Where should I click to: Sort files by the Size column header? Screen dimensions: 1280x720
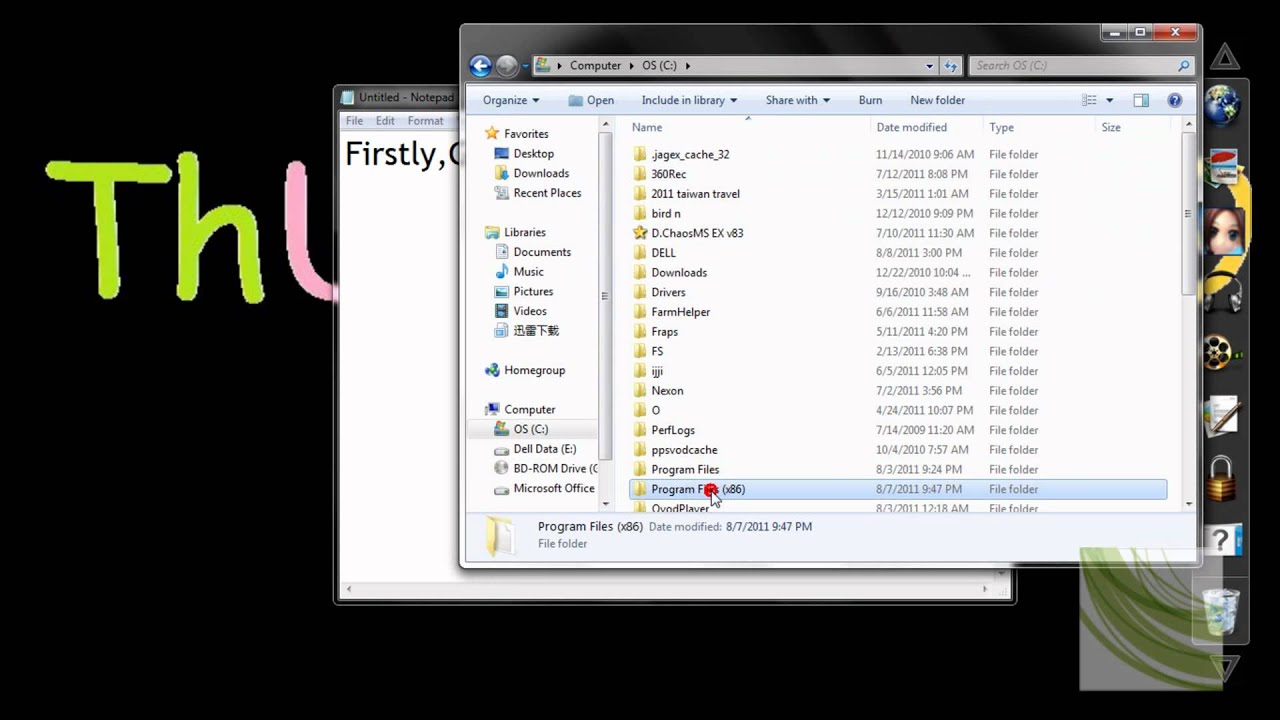click(1111, 127)
